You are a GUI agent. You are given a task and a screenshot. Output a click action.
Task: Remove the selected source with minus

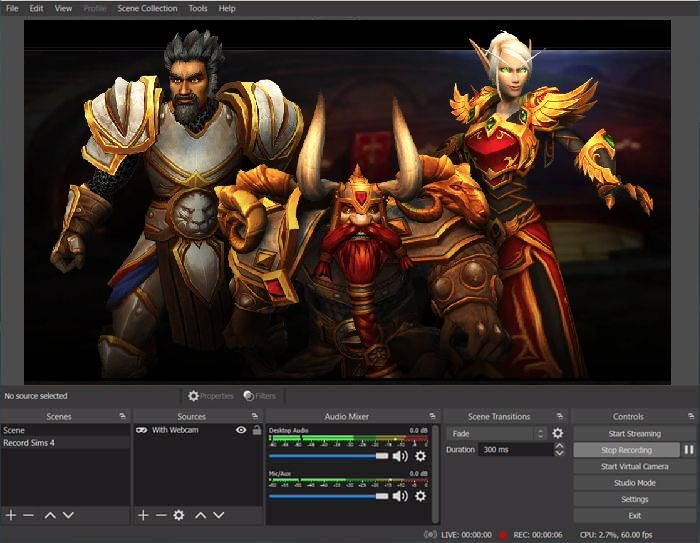161,515
